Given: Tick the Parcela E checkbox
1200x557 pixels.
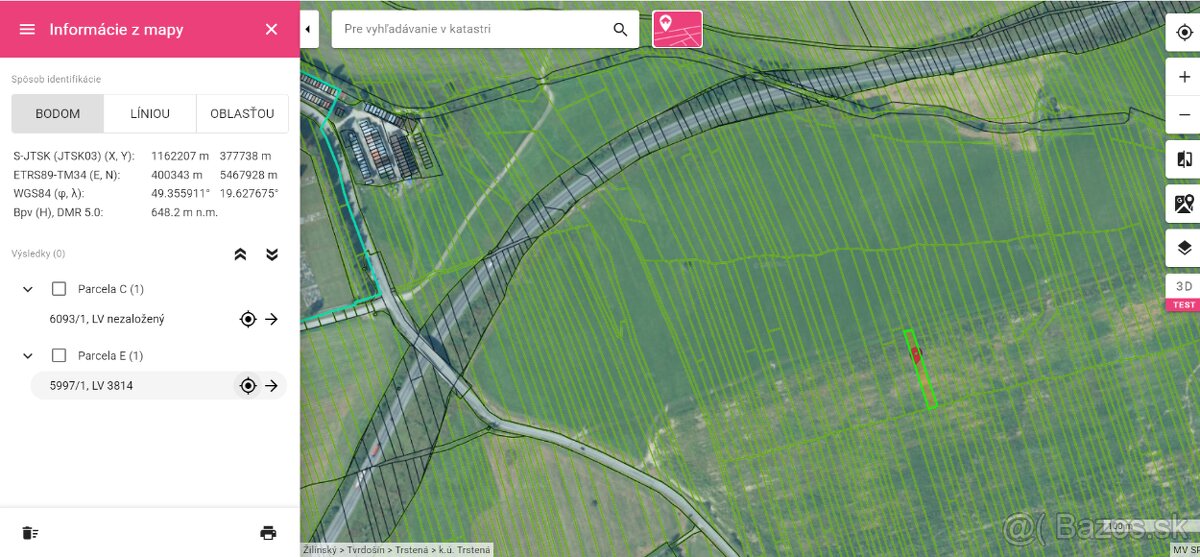Looking at the screenshot, I should pyautogui.click(x=59, y=356).
